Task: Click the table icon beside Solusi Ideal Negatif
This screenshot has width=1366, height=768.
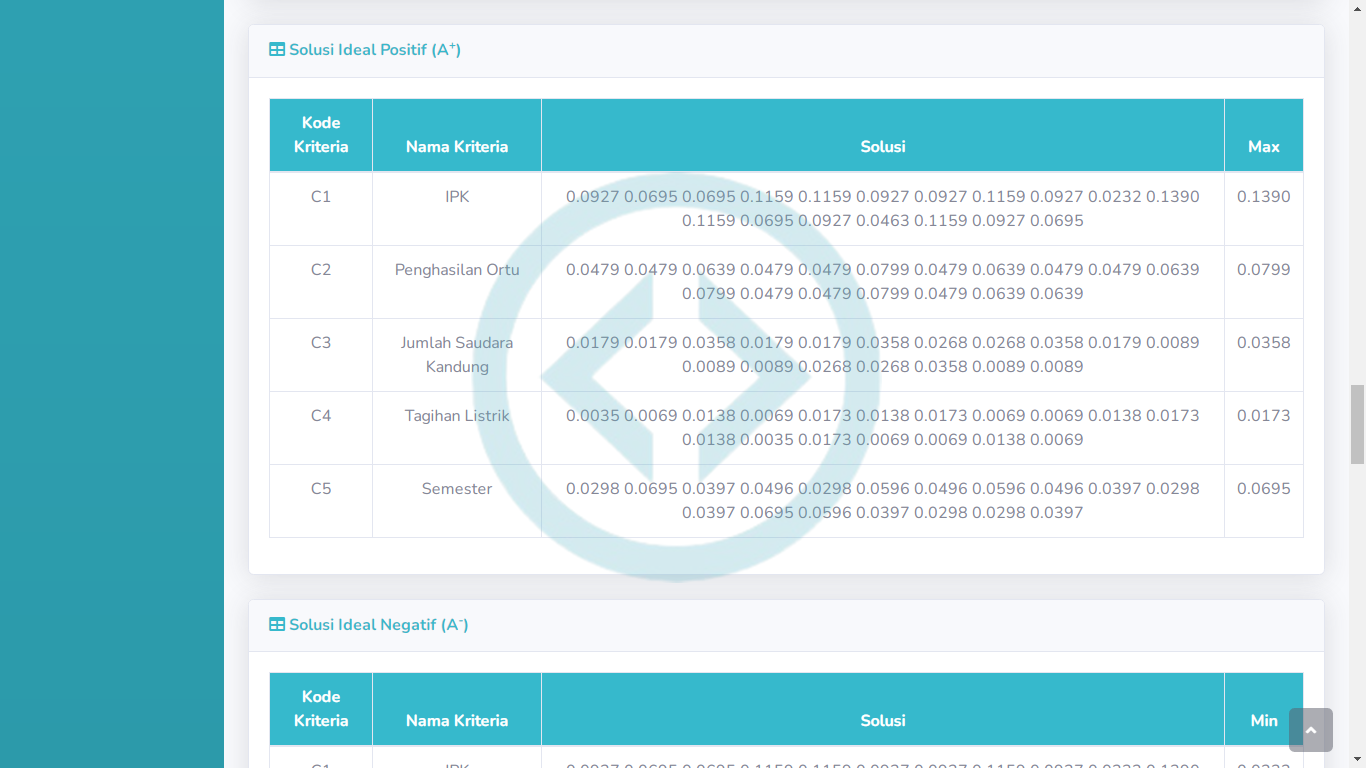Action: point(277,625)
